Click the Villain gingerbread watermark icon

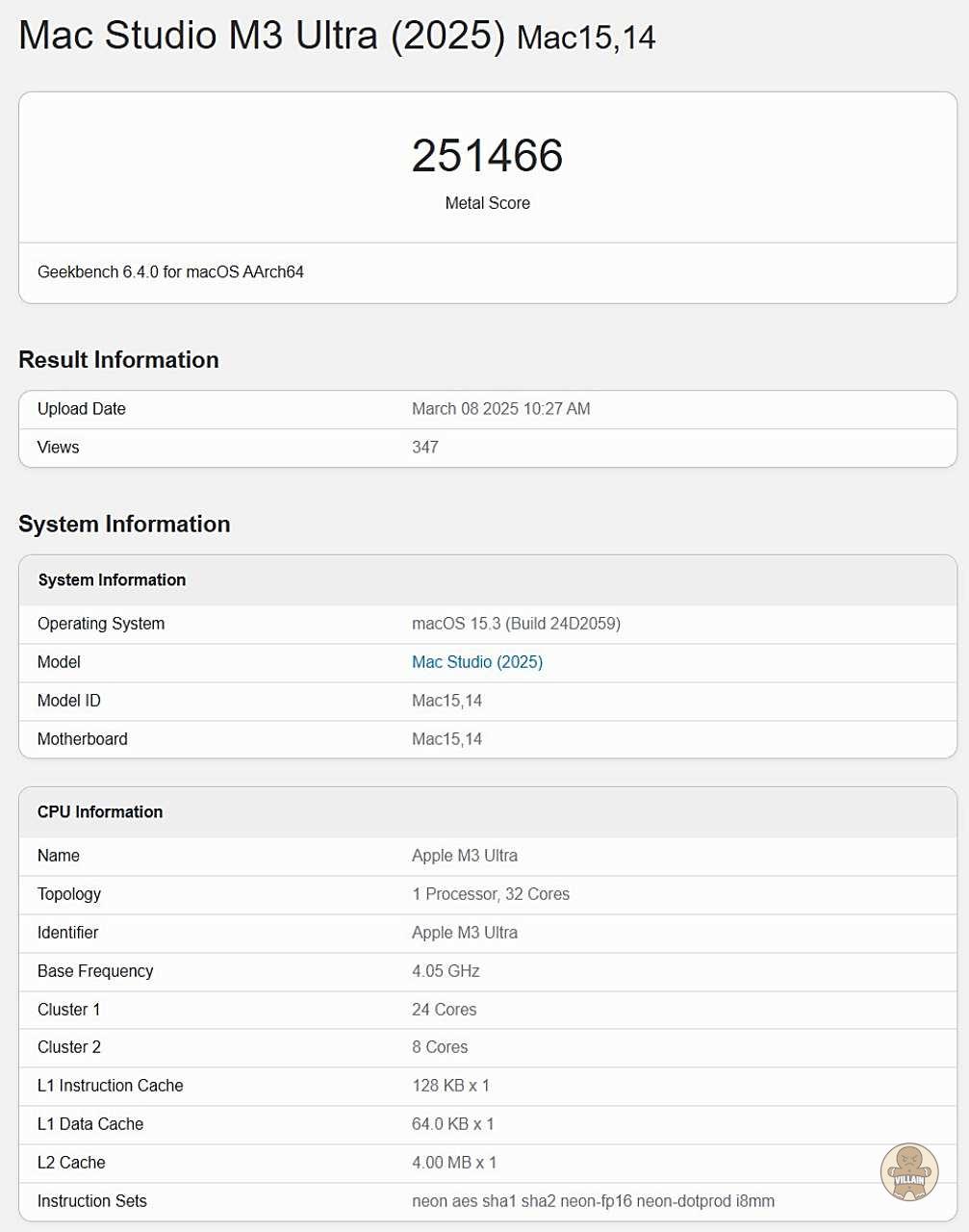click(908, 1171)
